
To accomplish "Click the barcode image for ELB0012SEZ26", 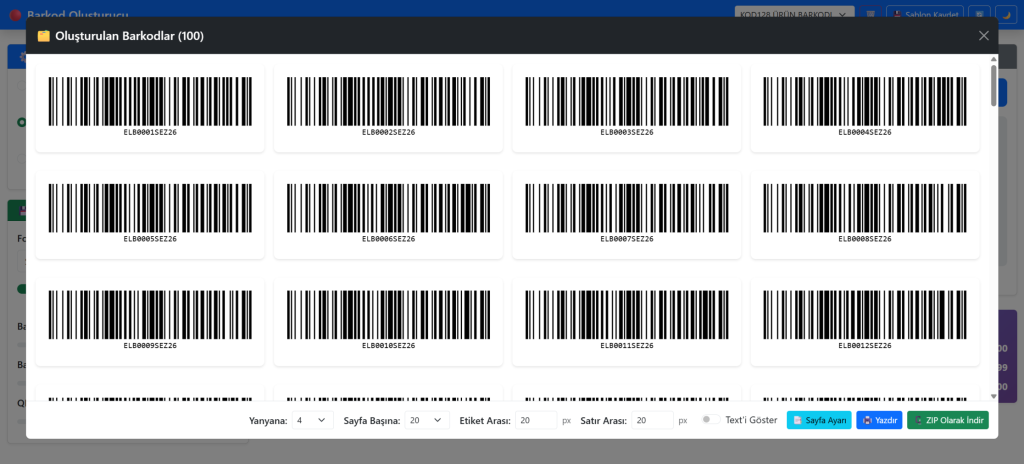I will point(865,314).
